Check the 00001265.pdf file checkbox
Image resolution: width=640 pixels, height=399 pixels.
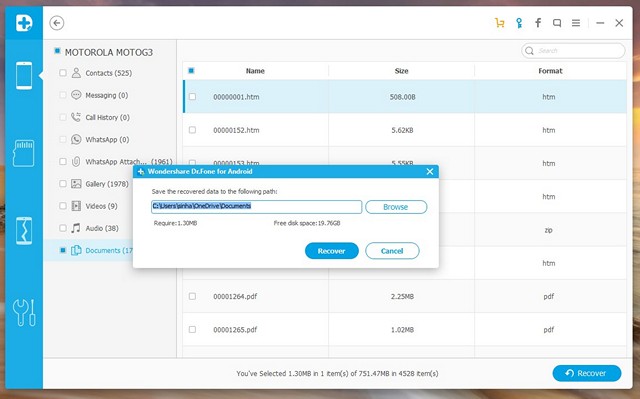click(192, 329)
